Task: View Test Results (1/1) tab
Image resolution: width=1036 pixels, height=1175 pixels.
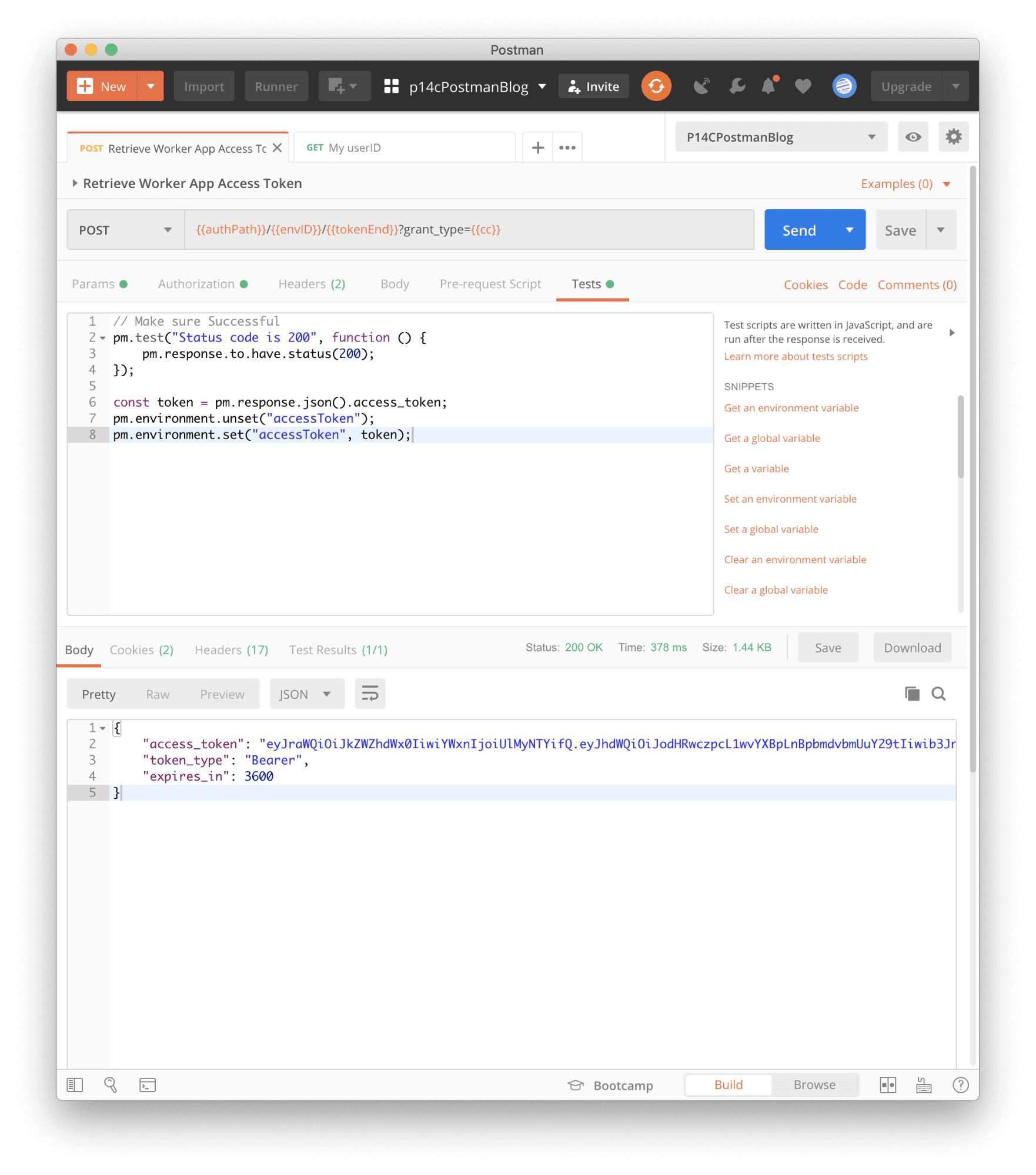Action: 338,650
